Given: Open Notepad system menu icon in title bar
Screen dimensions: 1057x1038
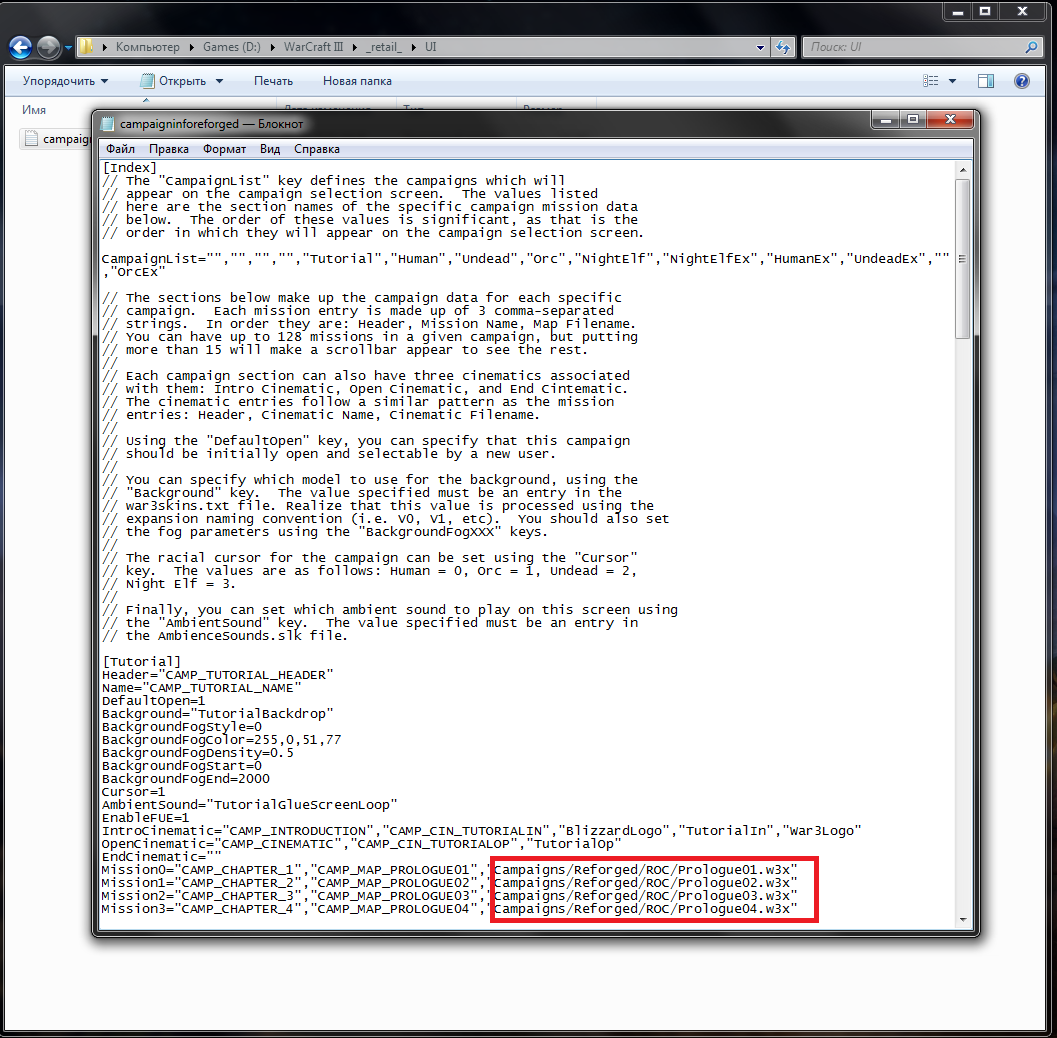Looking at the screenshot, I should pyautogui.click(x=107, y=124).
